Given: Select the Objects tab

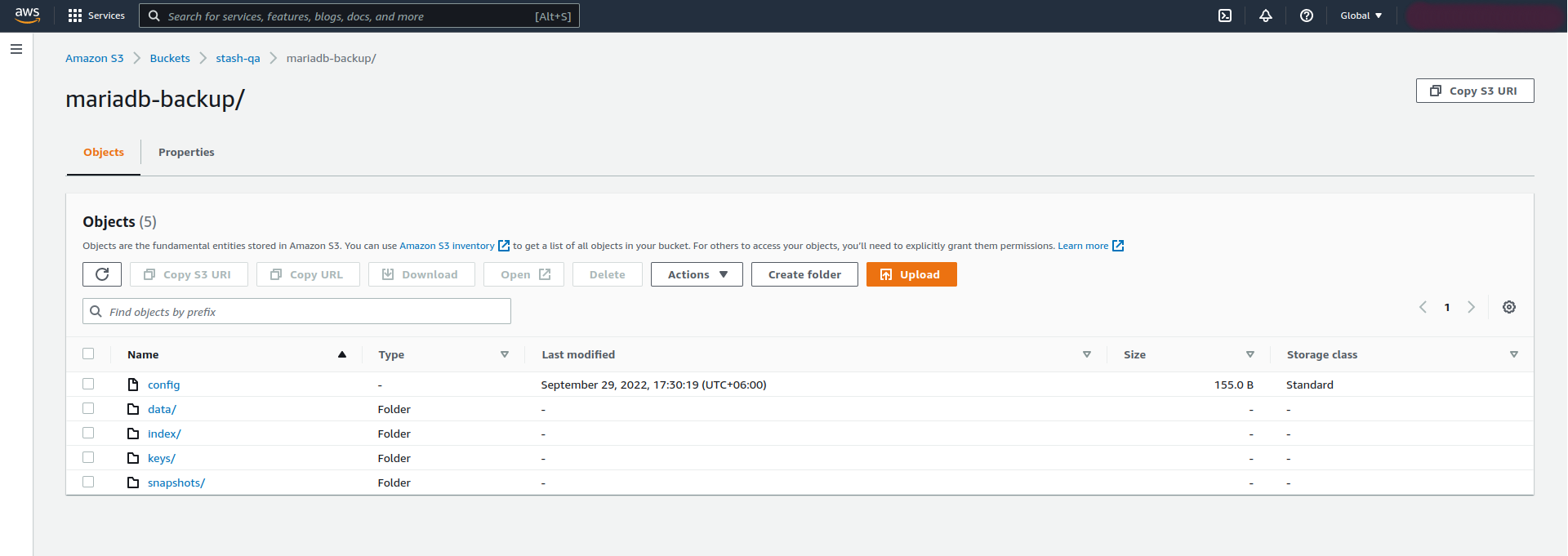Looking at the screenshot, I should [x=104, y=152].
